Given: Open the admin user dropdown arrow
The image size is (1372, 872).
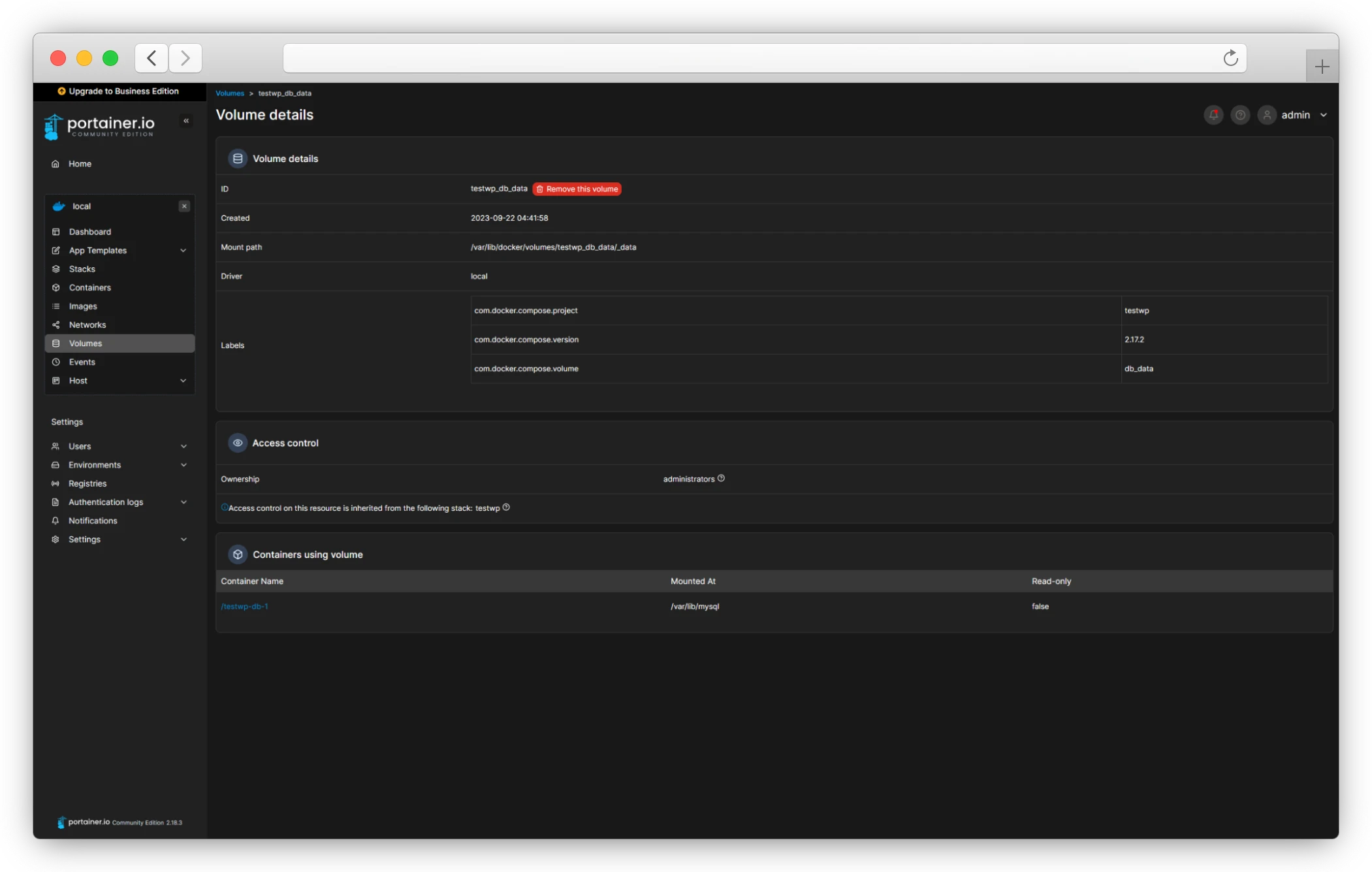Looking at the screenshot, I should click(x=1324, y=115).
